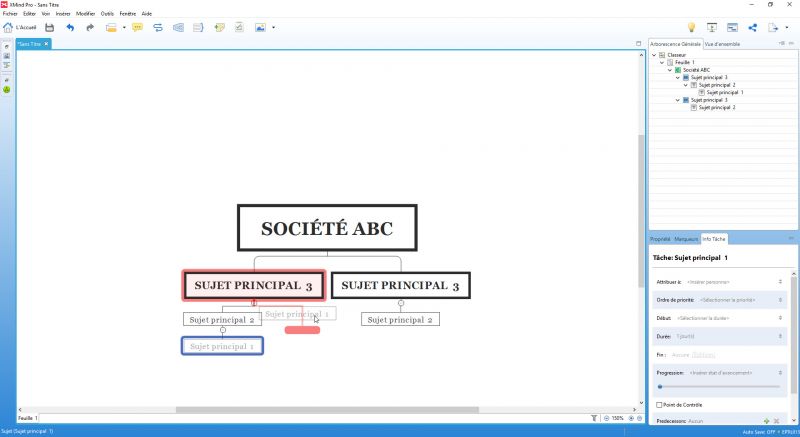Click the relationship arrow toolbar icon
This screenshot has width=800, height=437.
coord(158,28)
